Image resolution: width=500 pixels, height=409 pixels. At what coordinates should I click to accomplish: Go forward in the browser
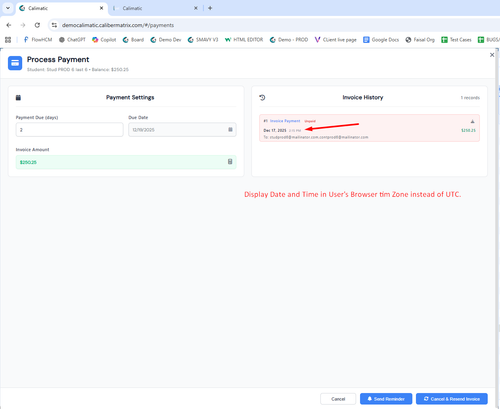pos(23,25)
